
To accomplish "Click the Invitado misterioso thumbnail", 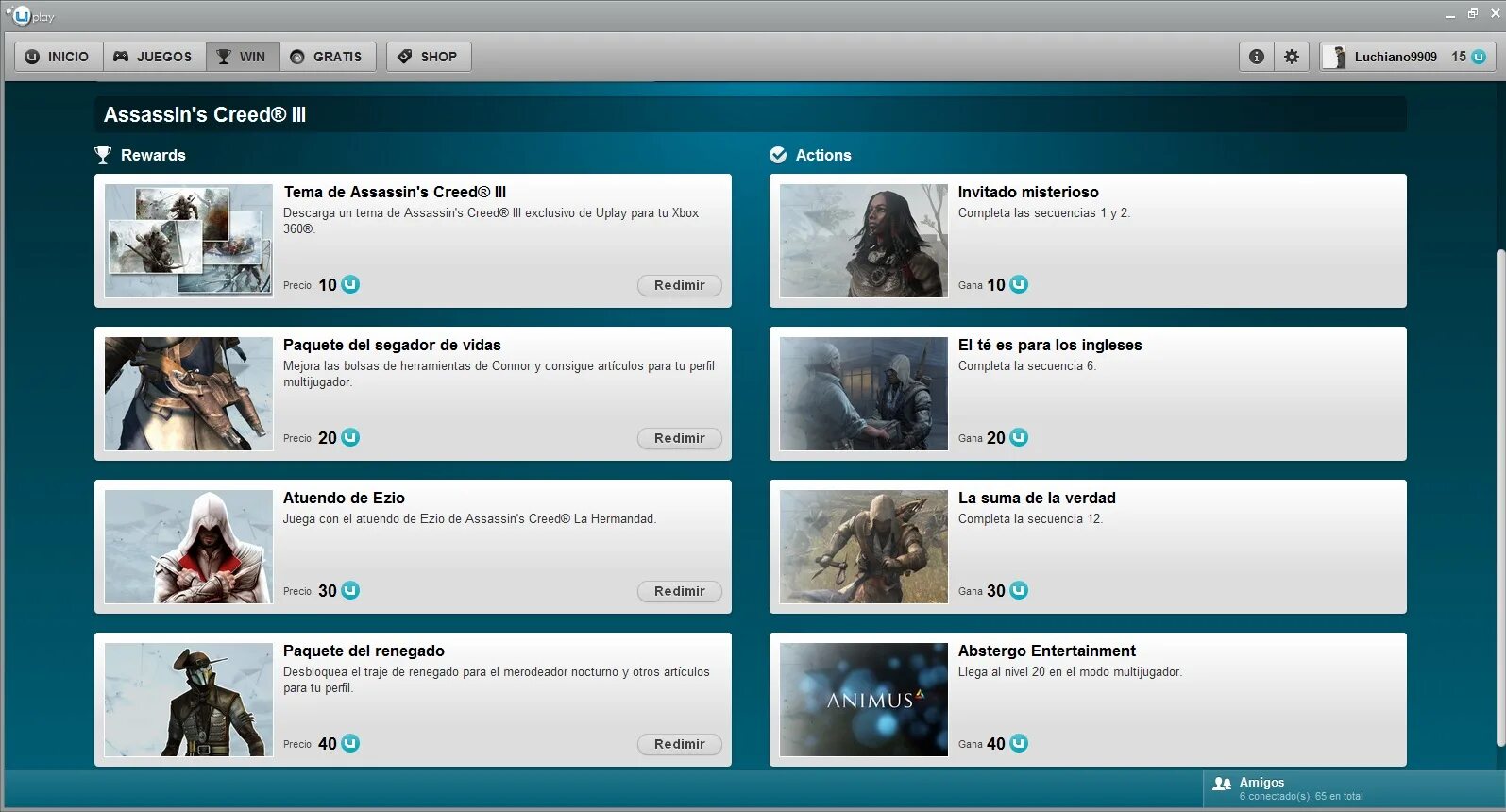I will [864, 241].
